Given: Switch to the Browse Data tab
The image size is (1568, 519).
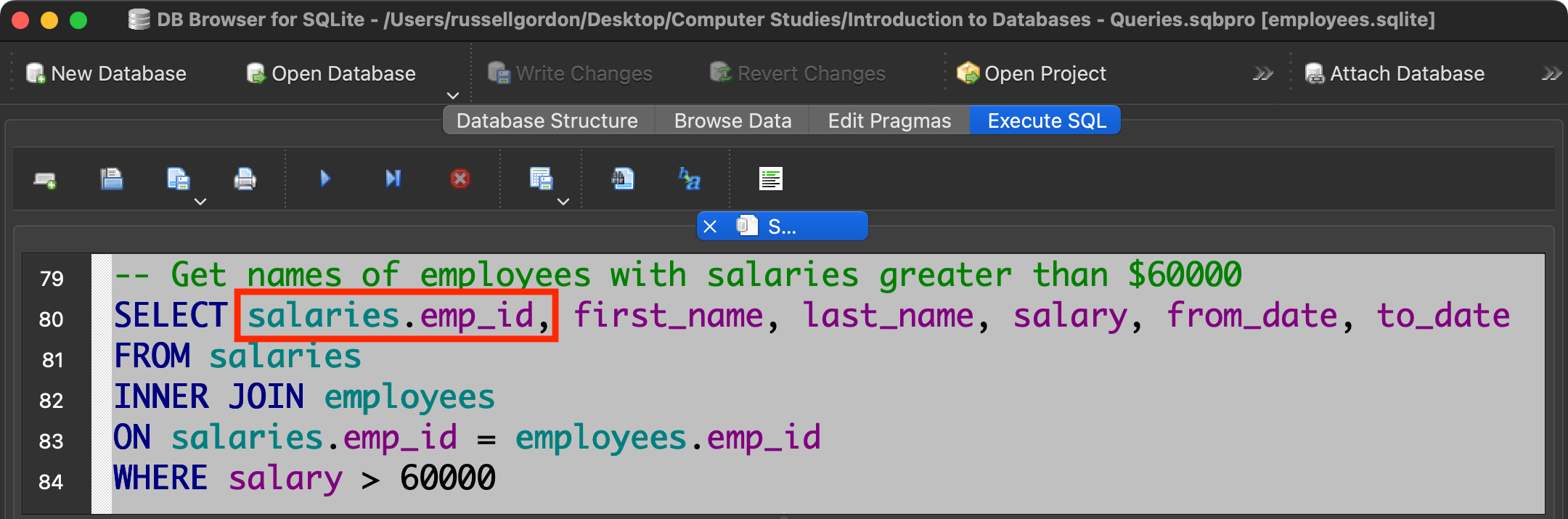Looking at the screenshot, I should tap(732, 120).
